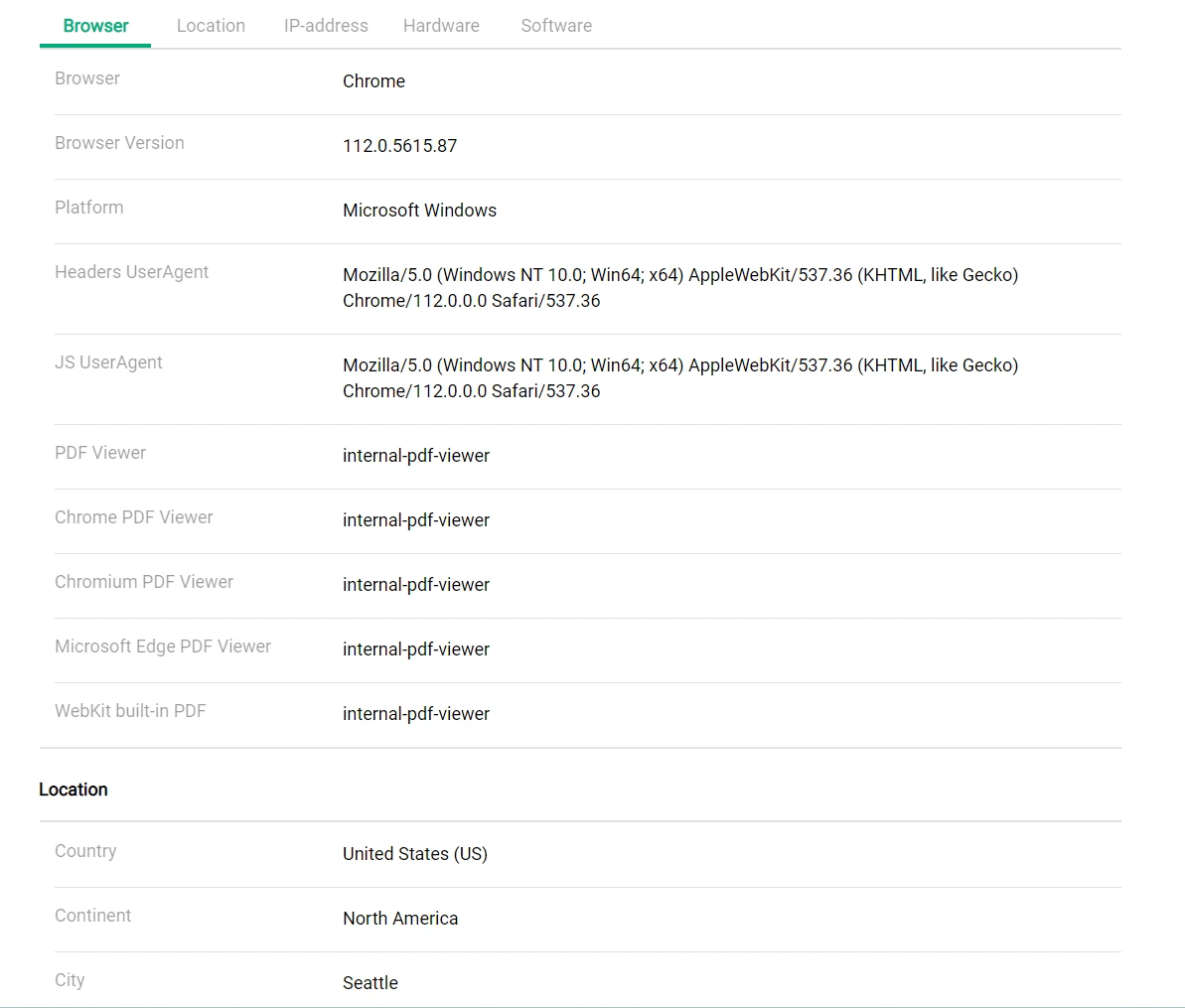
Task: Click the WebKit built-in PDF label
Action: tap(130, 711)
